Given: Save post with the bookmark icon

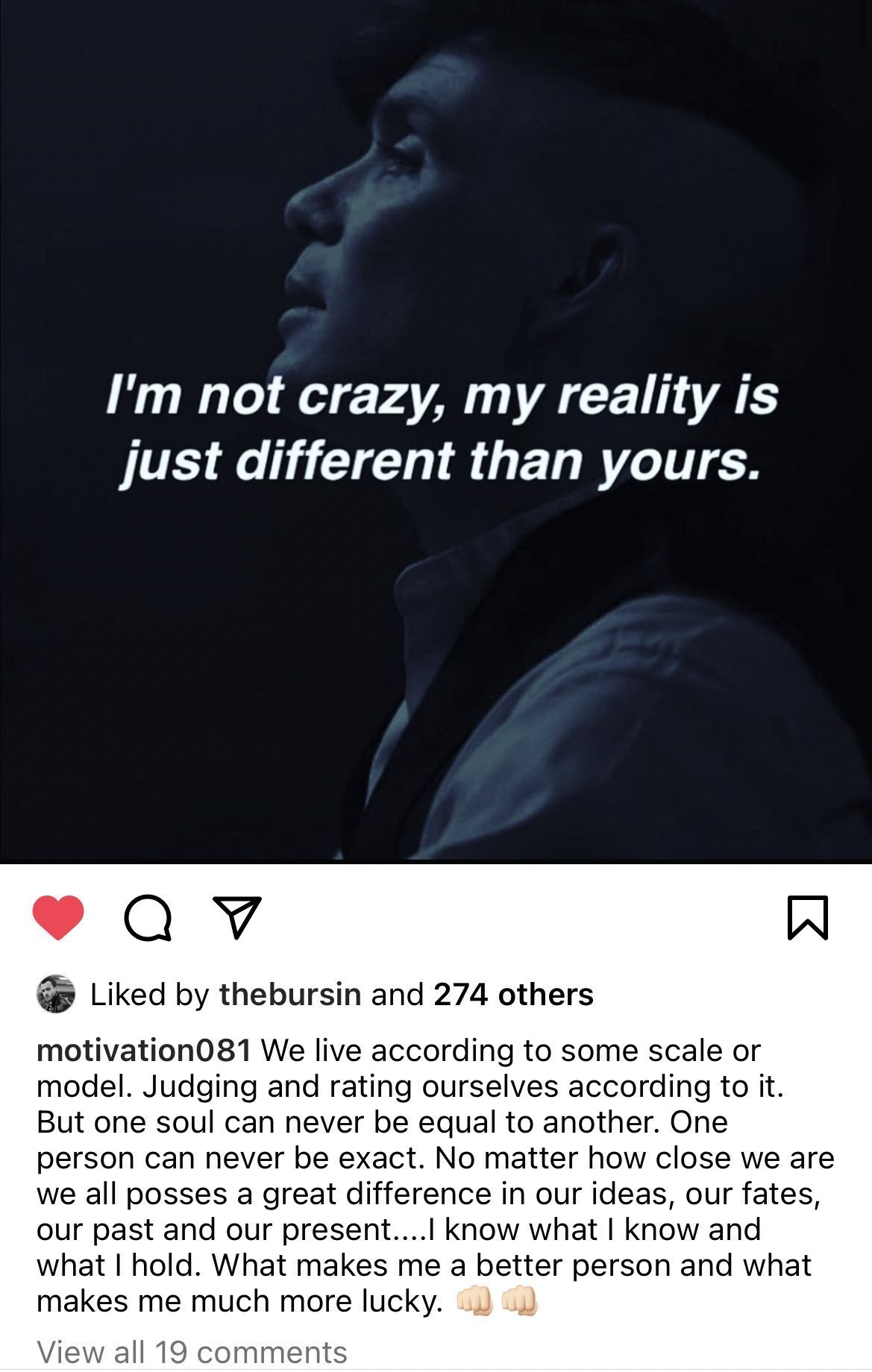Looking at the screenshot, I should [x=807, y=917].
